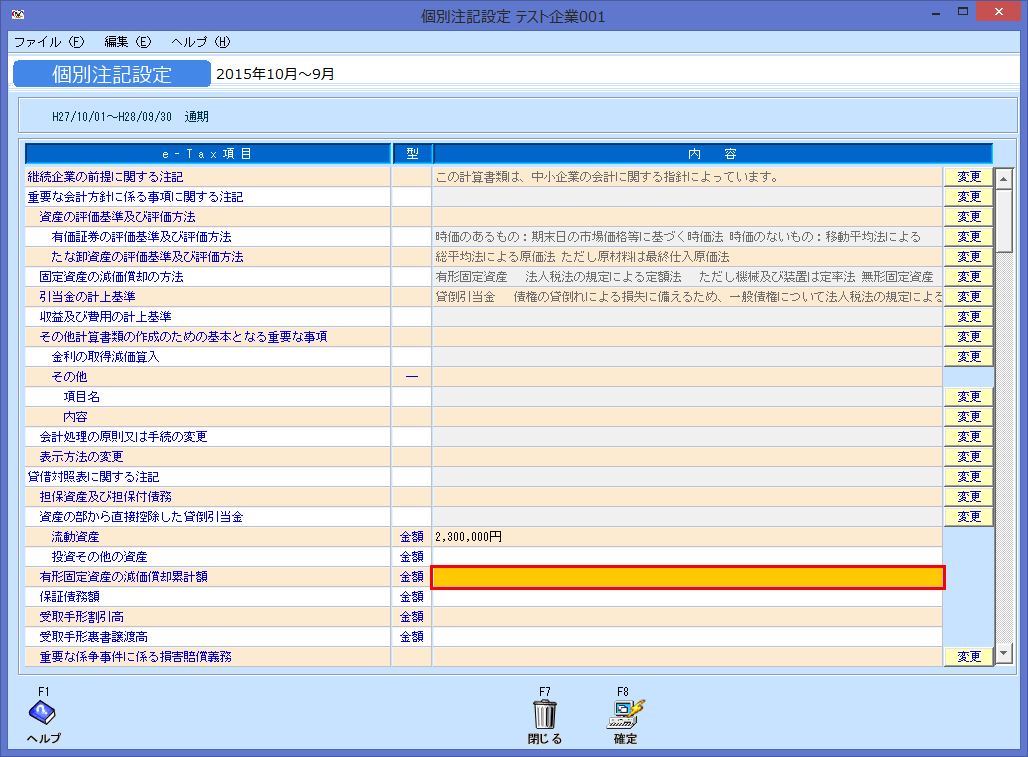Click 変更 for 継続企業の前提に関する注記

967,176
